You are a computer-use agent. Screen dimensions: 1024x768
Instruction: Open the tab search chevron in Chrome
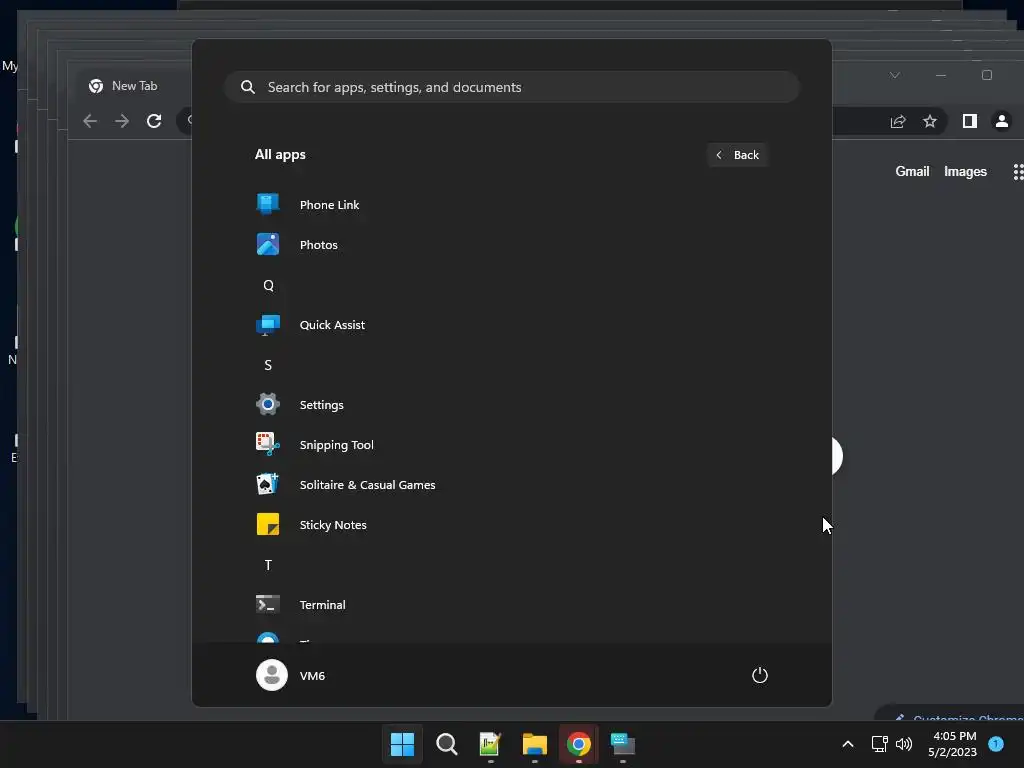tap(895, 75)
